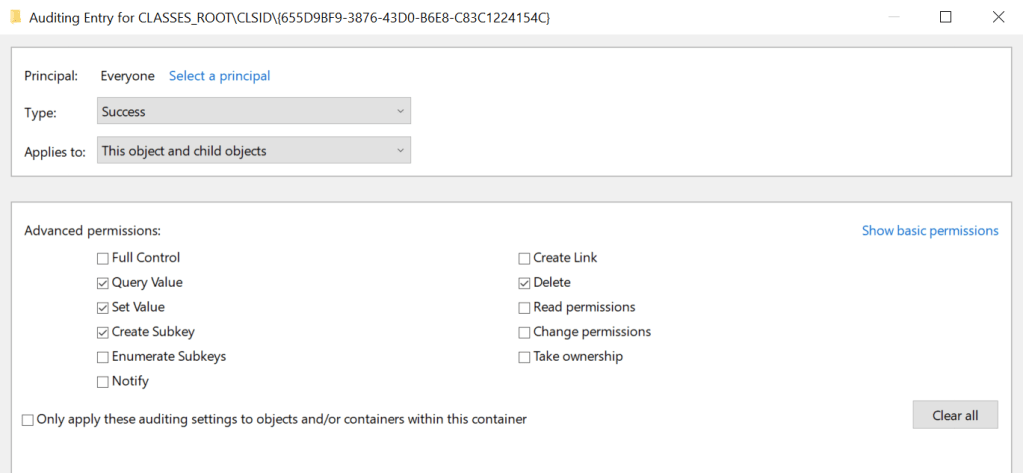This screenshot has height=473, width=1023.
Task: Open the Type dropdown showing Success
Action: [x=254, y=111]
